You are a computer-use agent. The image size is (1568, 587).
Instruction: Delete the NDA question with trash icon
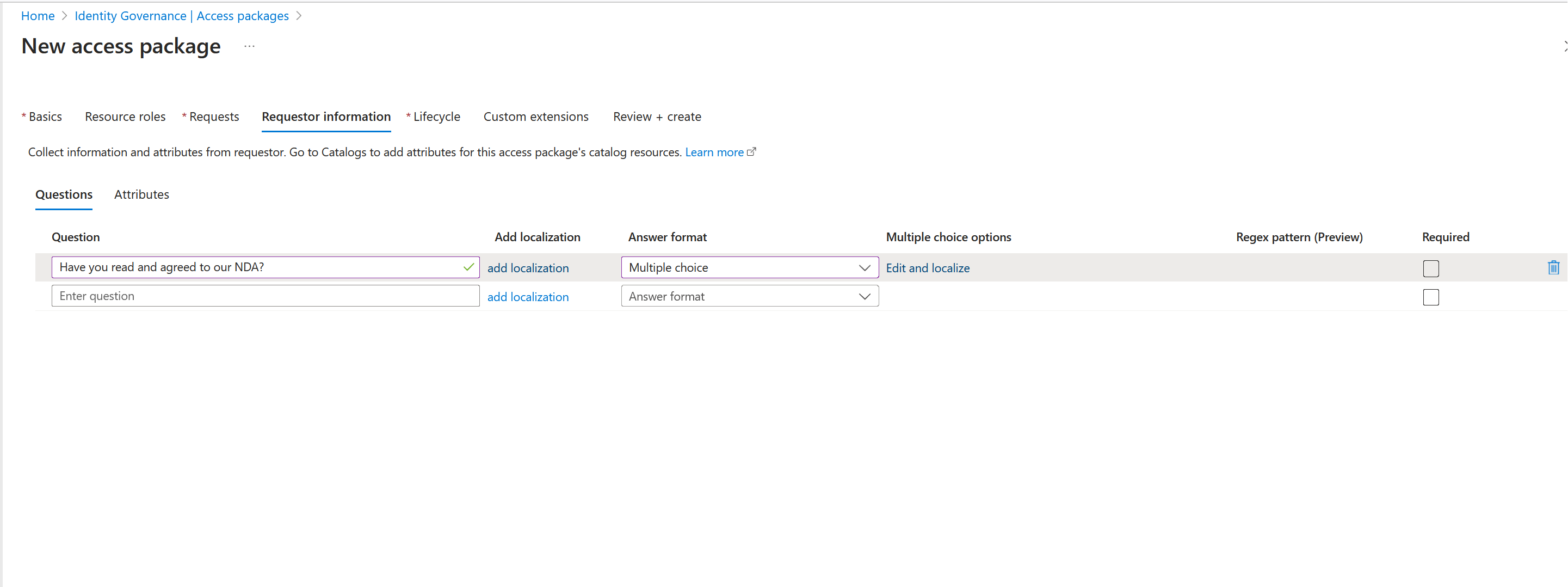1553,267
